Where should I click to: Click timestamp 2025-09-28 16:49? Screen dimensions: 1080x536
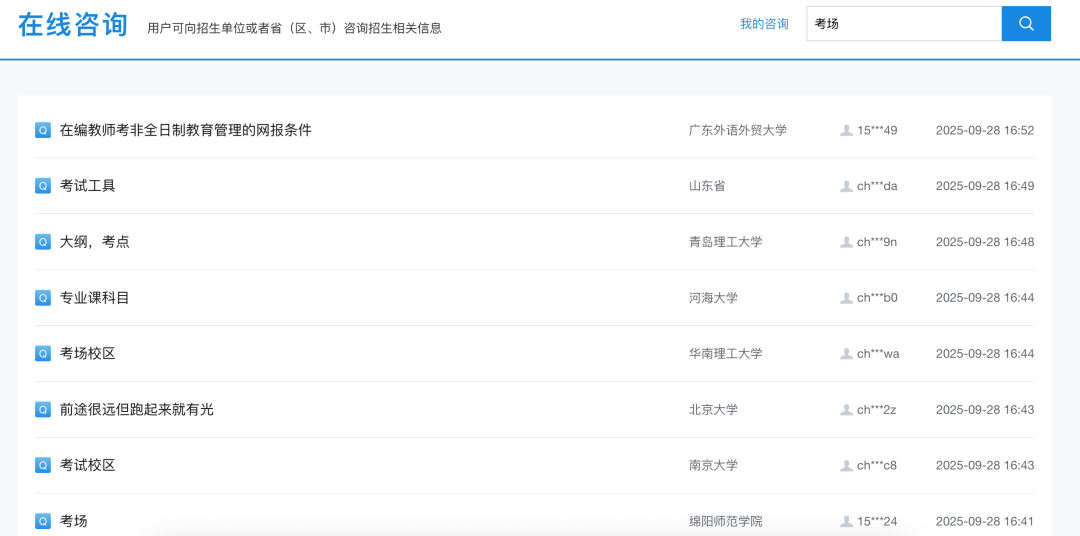click(x=985, y=186)
